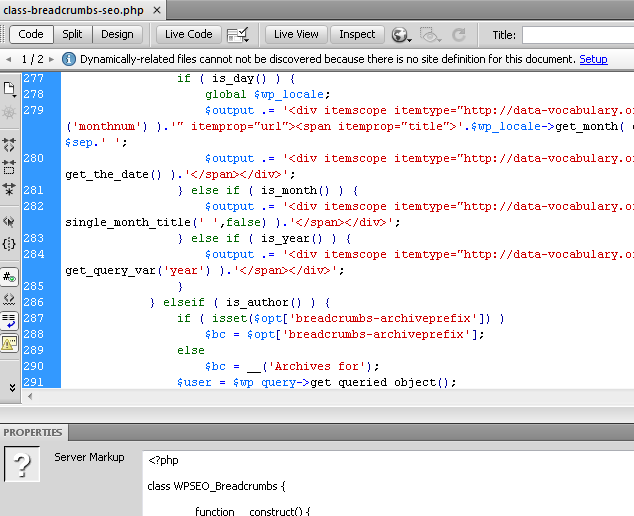Click the blue info icon
This screenshot has width=634, height=516.
coord(69,59)
